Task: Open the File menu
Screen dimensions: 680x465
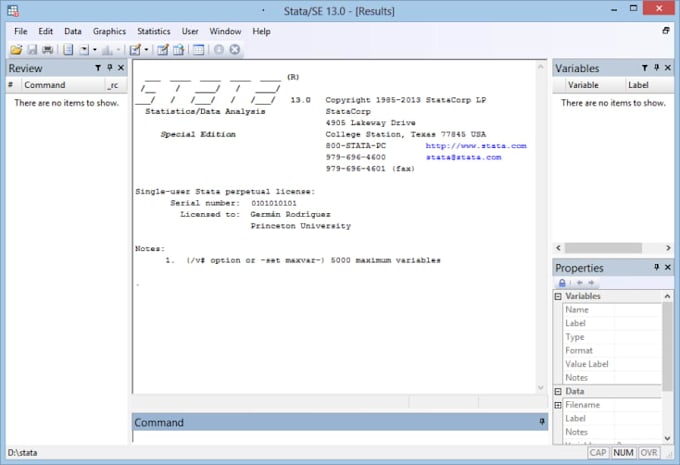Action: [x=20, y=31]
